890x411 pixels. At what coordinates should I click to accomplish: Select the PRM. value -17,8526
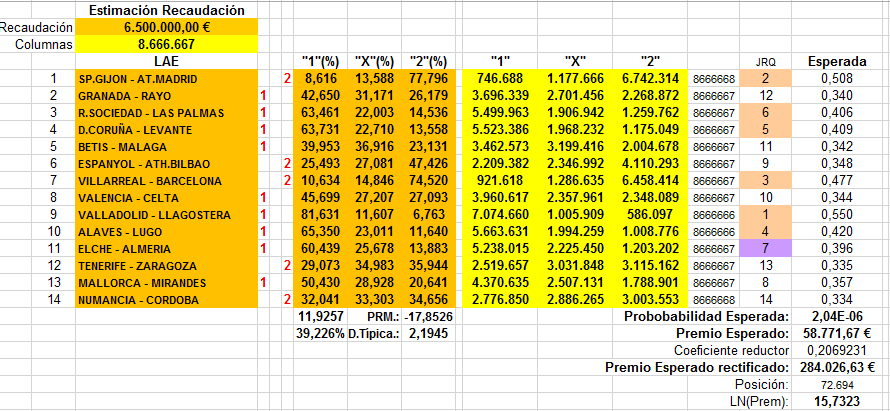tap(429, 317)
